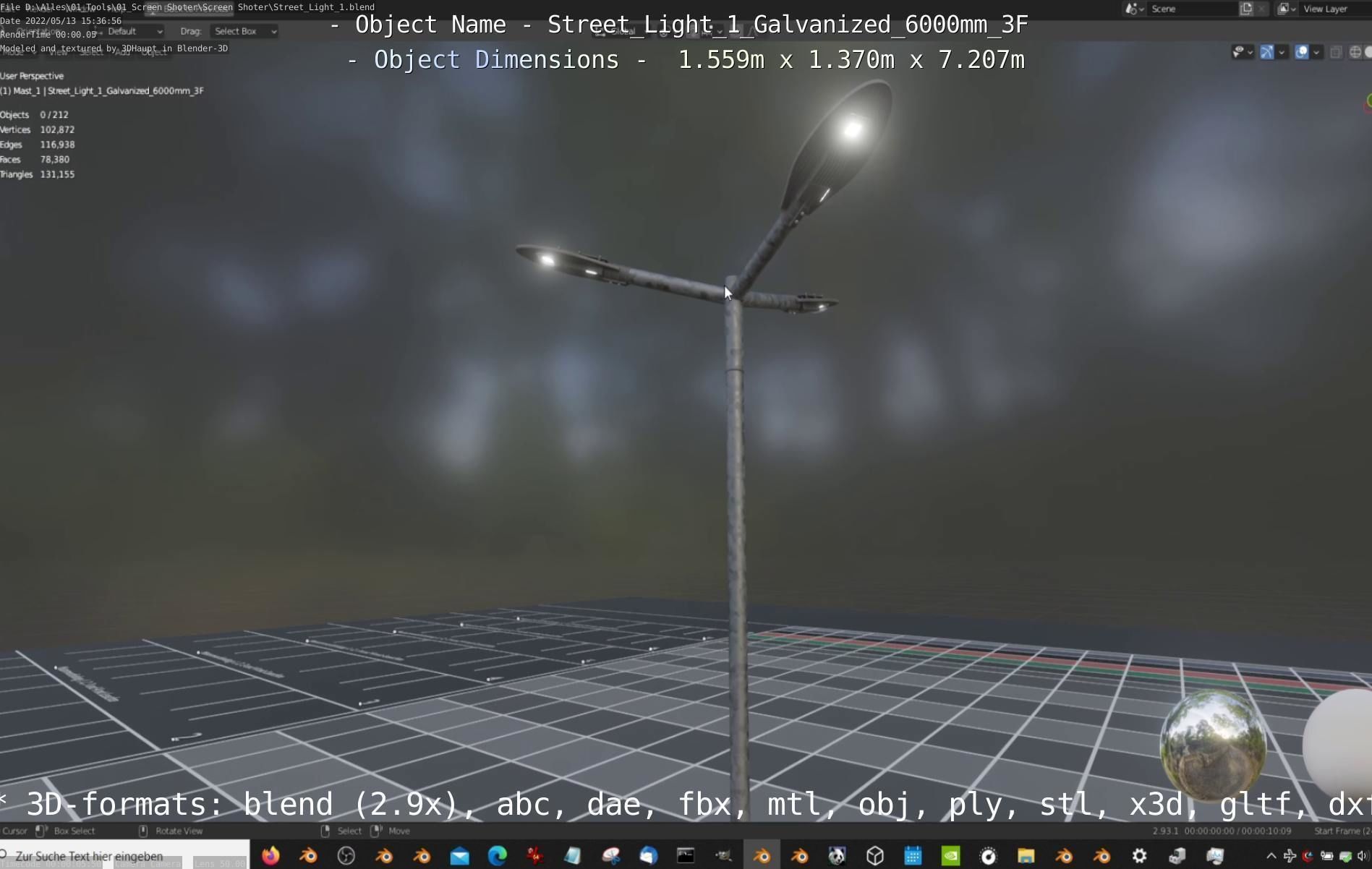Open the Add menu in the viewport header
The image size is (1372, 869).
[122, 52]
